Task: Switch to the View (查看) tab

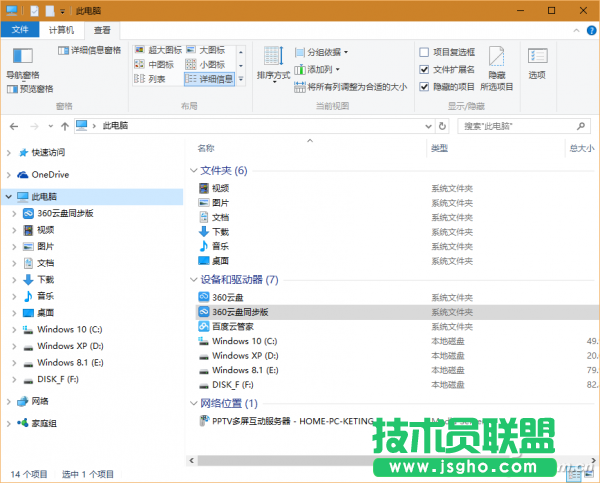Action: point(102,30)
